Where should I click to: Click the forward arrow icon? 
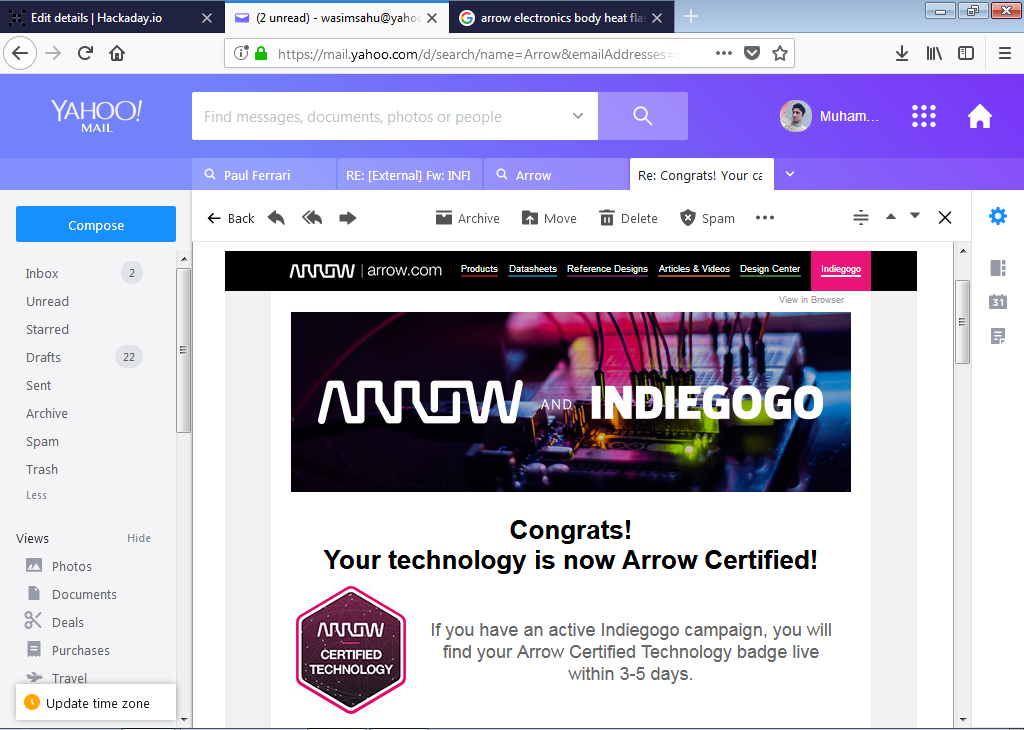348,218
